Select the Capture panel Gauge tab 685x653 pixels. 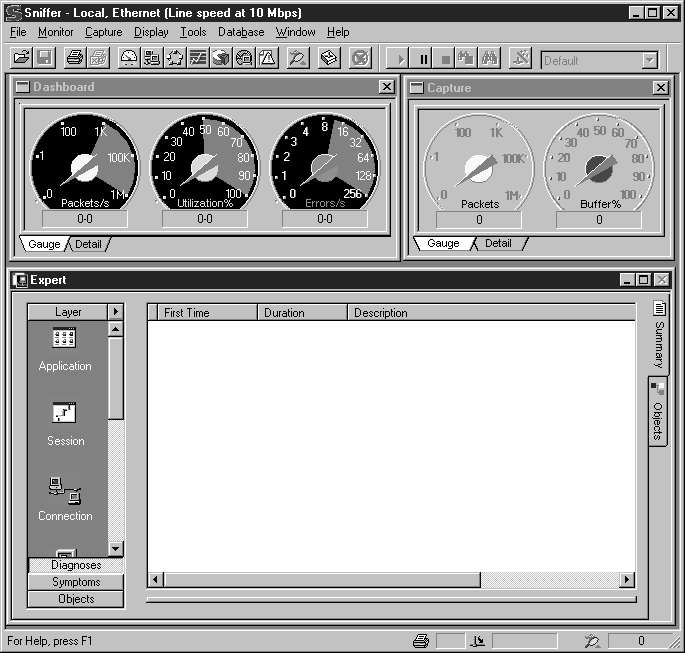pos(443,243)
